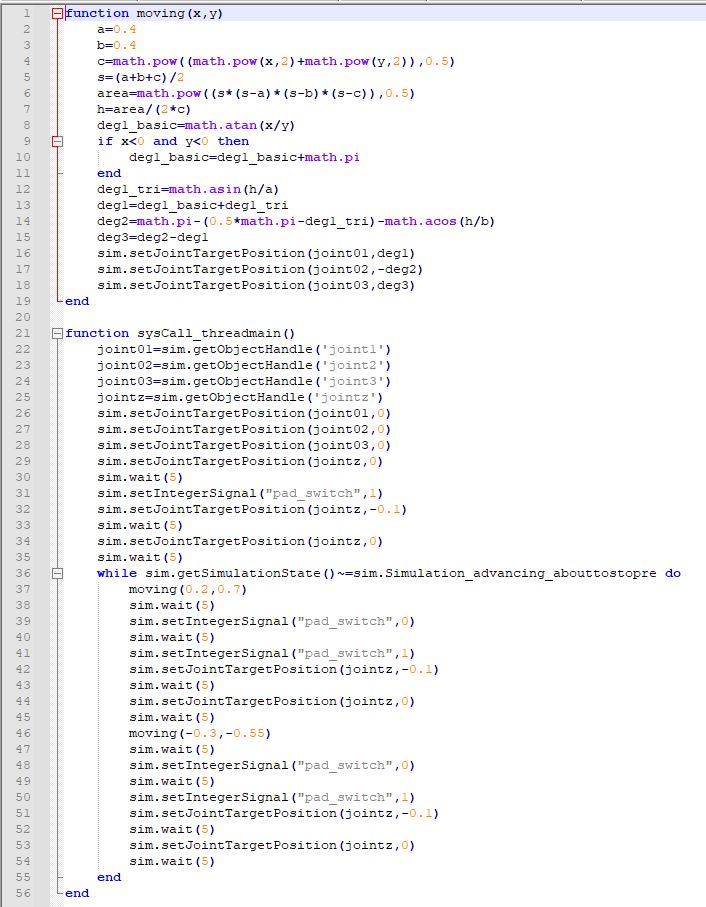Click the text 'function moving(x,y)'
The image size is (706, 907).
click(x=144, y=13)
